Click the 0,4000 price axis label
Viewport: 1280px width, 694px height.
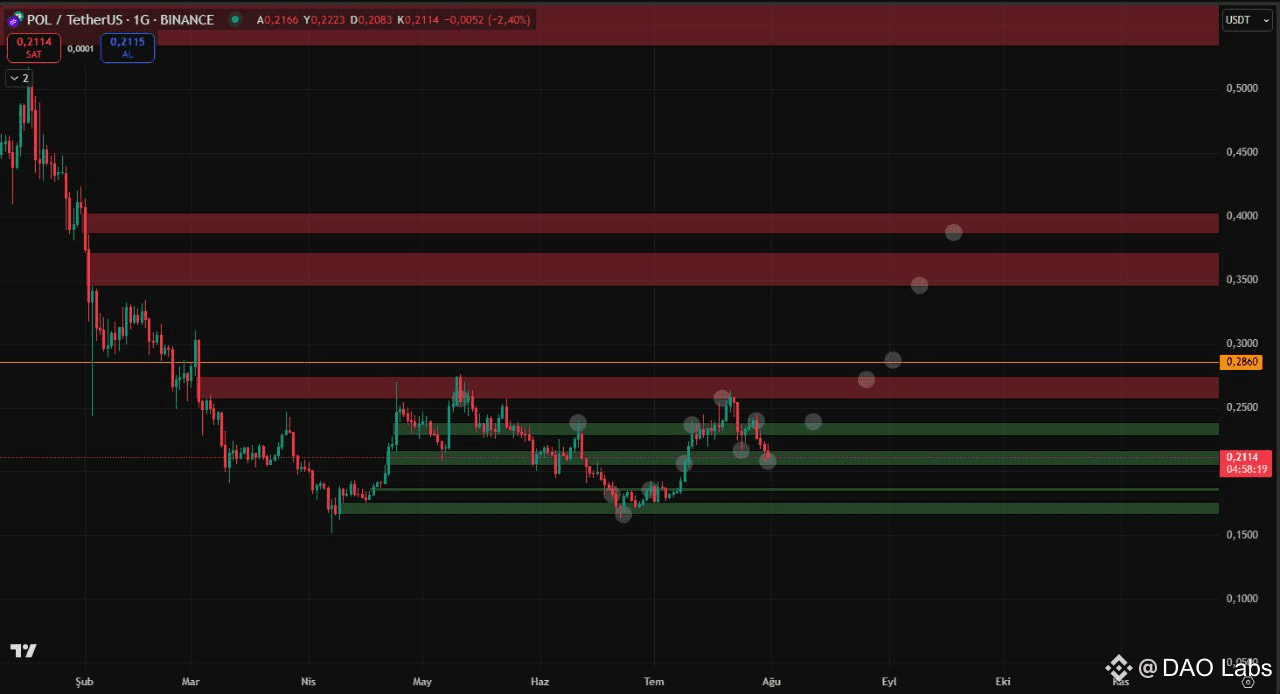coord(1242,216)
